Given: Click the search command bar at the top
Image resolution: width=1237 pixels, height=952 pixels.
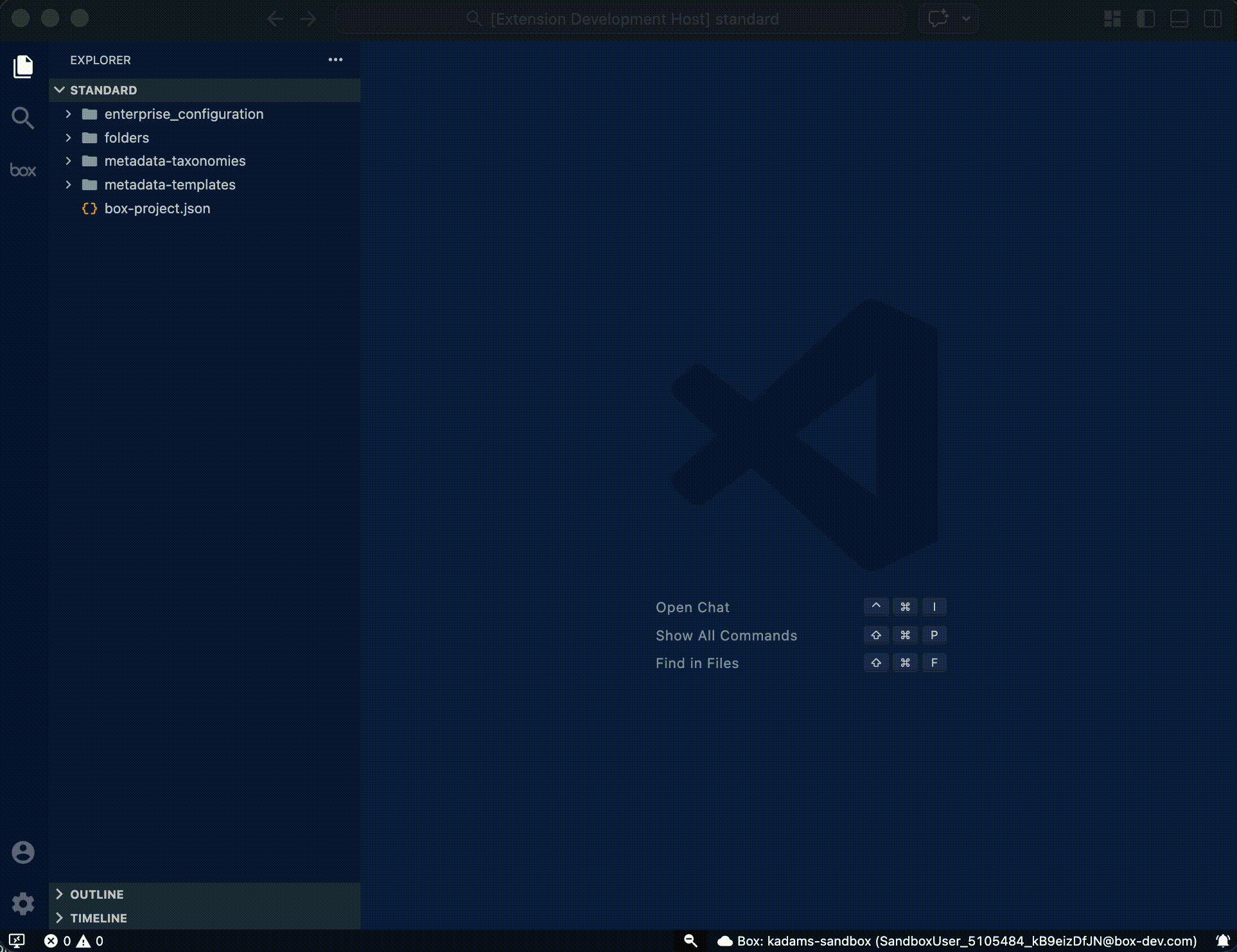Looking at the screenshot, I should pos(620,19).
